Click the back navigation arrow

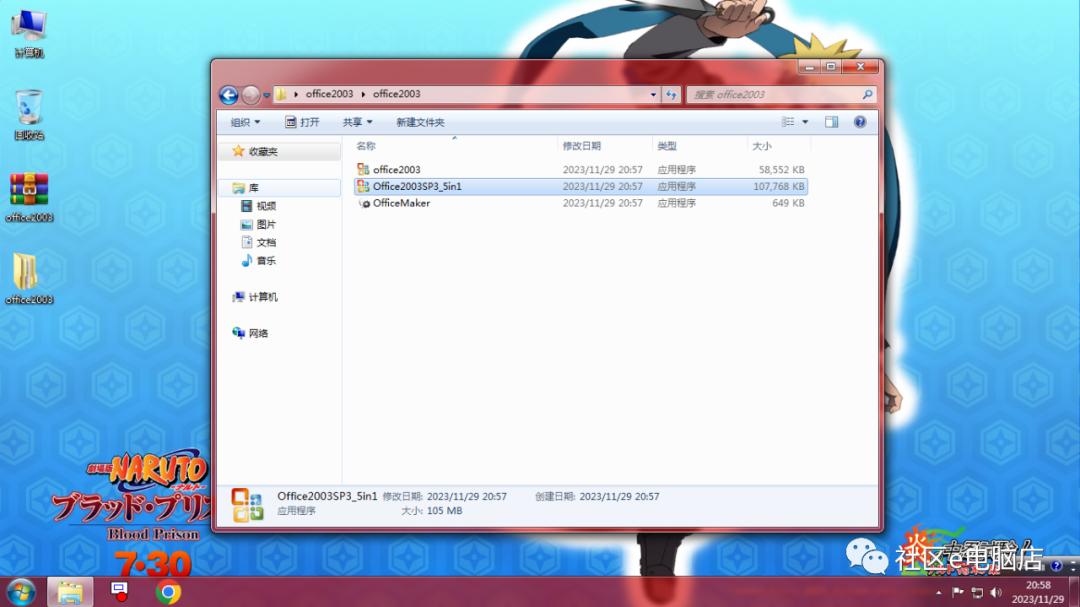[x=228, y=94]
